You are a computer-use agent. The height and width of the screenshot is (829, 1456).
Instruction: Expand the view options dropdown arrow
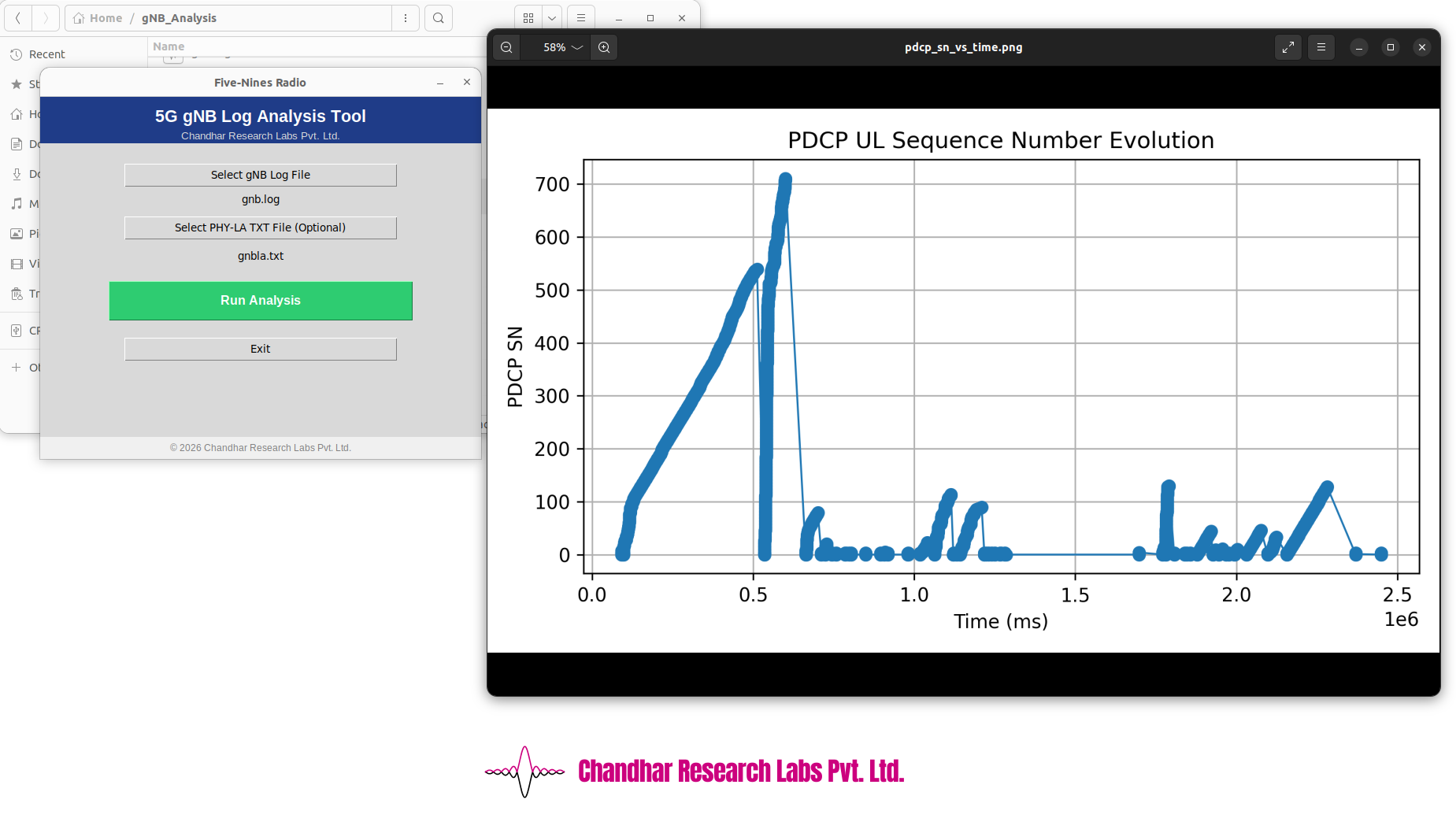[x=552, y=18]
